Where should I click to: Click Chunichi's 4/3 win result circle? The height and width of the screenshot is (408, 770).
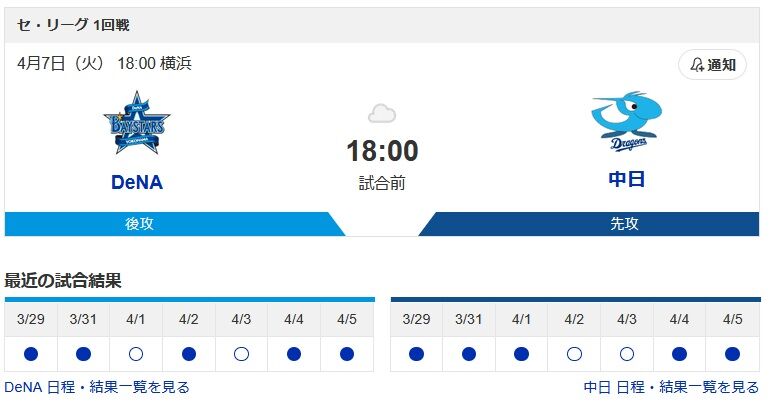pyautogui.click(x=627, y=354)
